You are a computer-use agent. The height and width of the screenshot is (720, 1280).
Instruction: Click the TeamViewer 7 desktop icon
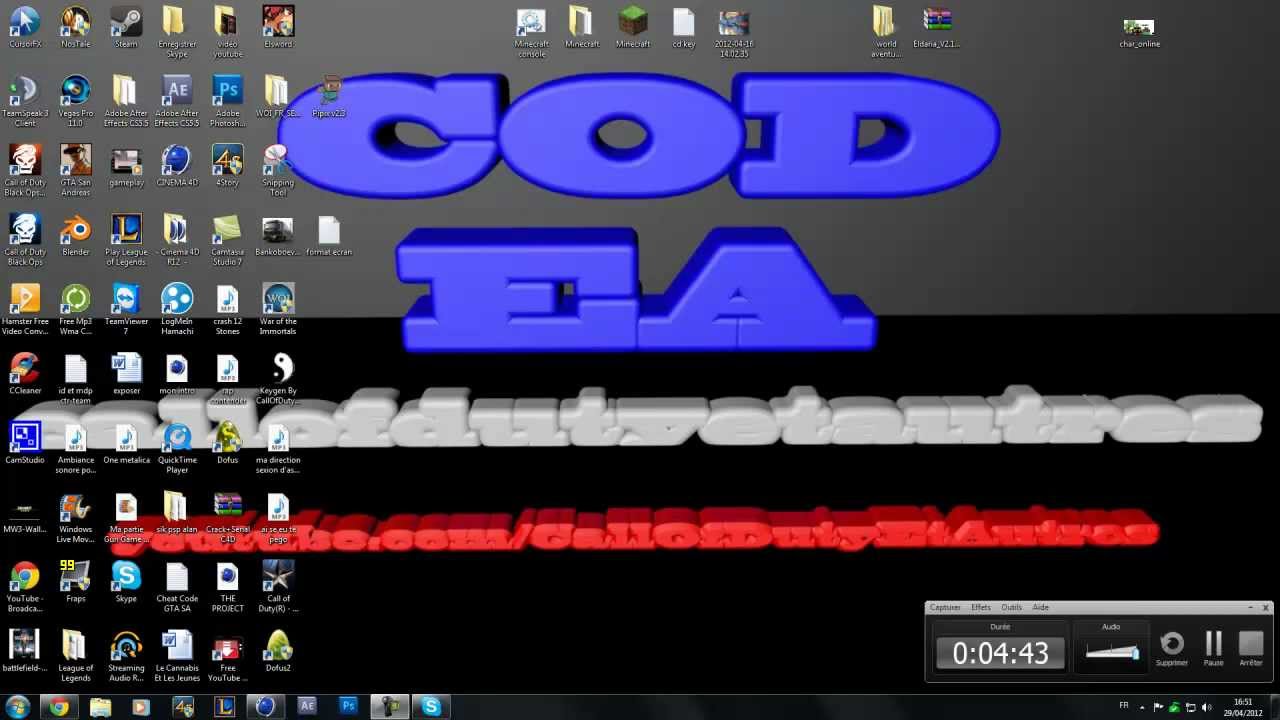pyautogui.click(x=126, y=308)
